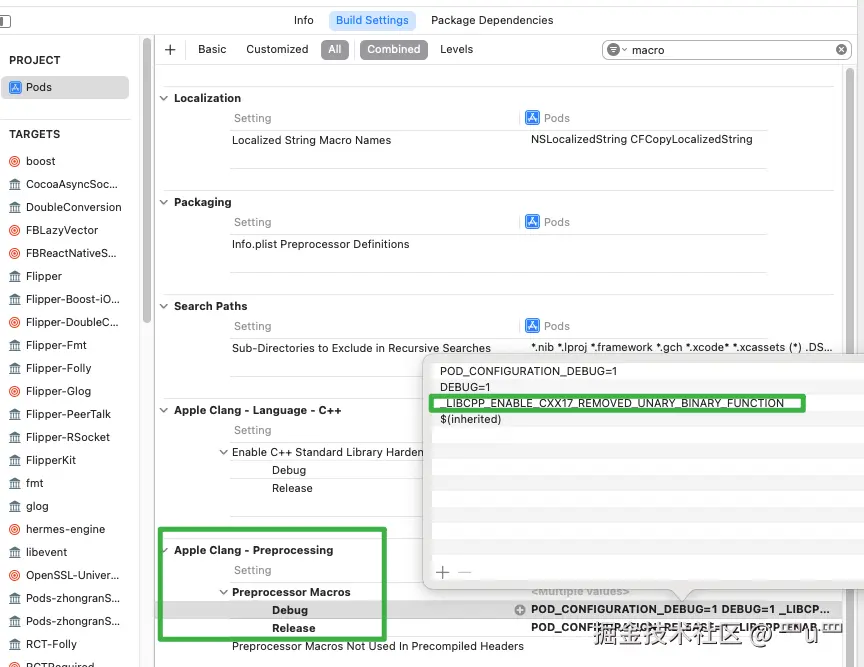This screenshot has width=864, height=667.
Task: Remove selected macro entry with minus button
Action: pos(465,572)
